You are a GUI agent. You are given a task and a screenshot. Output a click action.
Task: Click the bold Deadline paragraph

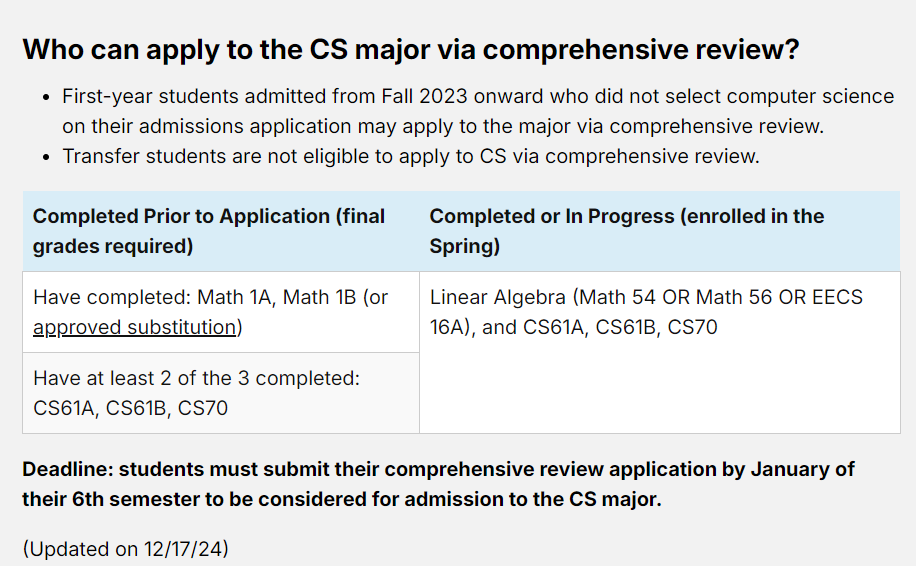point(438,484)
